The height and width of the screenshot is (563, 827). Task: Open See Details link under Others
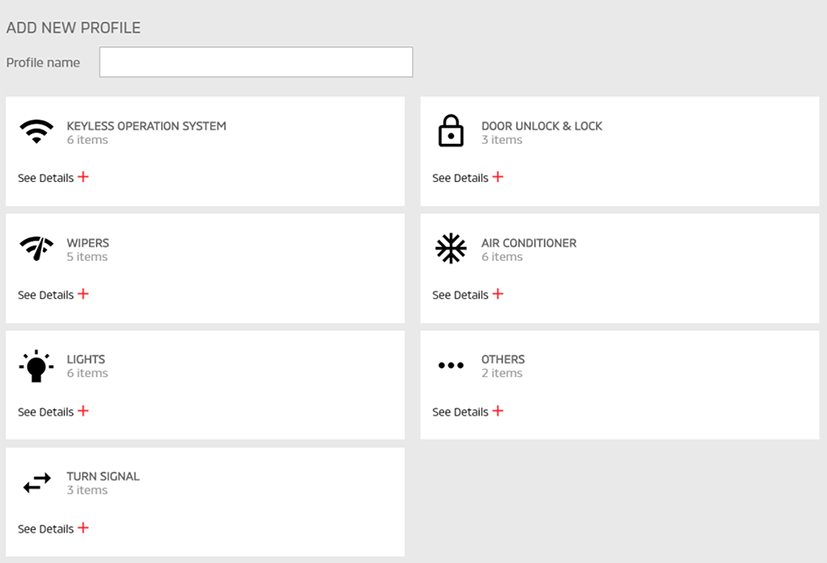tap(460, 412)
